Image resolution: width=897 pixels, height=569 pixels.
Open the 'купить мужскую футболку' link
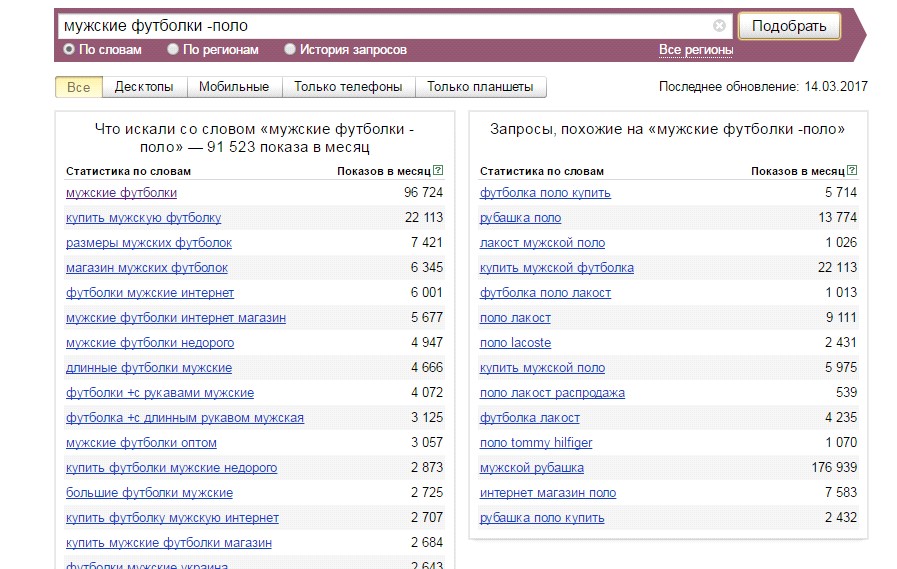coord(143,218)
